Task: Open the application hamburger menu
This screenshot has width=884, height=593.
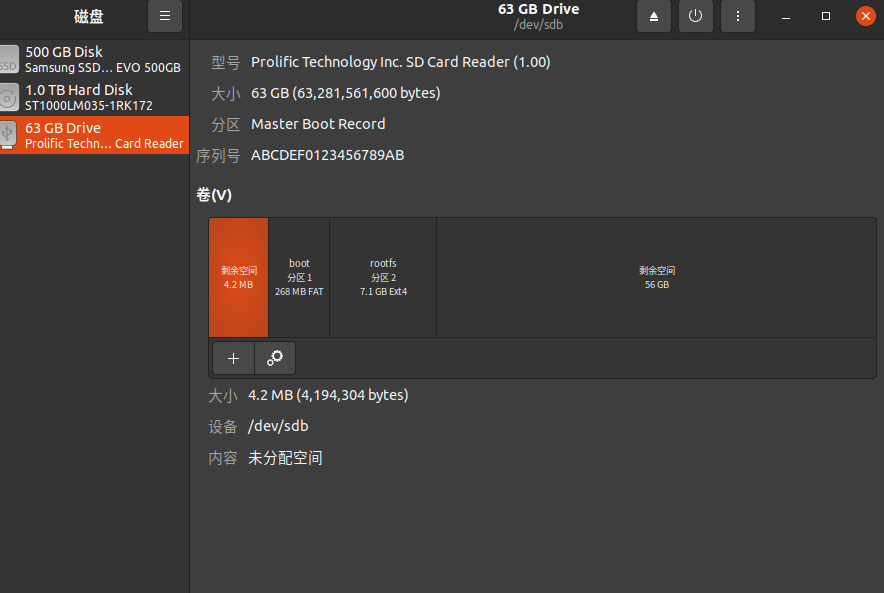Action: tap(165, 16)
